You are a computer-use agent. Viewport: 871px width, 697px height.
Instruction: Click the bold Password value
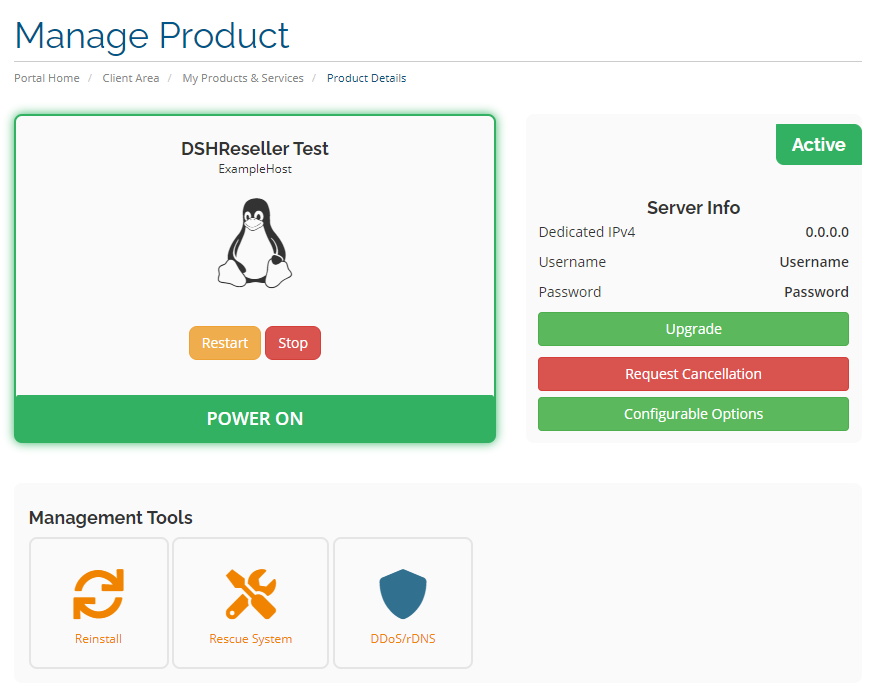point(816,292)
